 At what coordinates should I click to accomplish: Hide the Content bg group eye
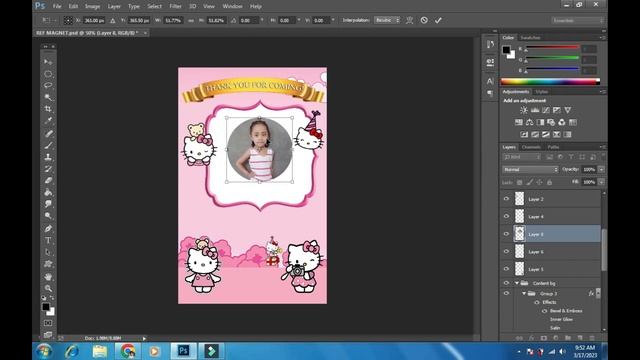pyautogui.click(x=506, y=283)
